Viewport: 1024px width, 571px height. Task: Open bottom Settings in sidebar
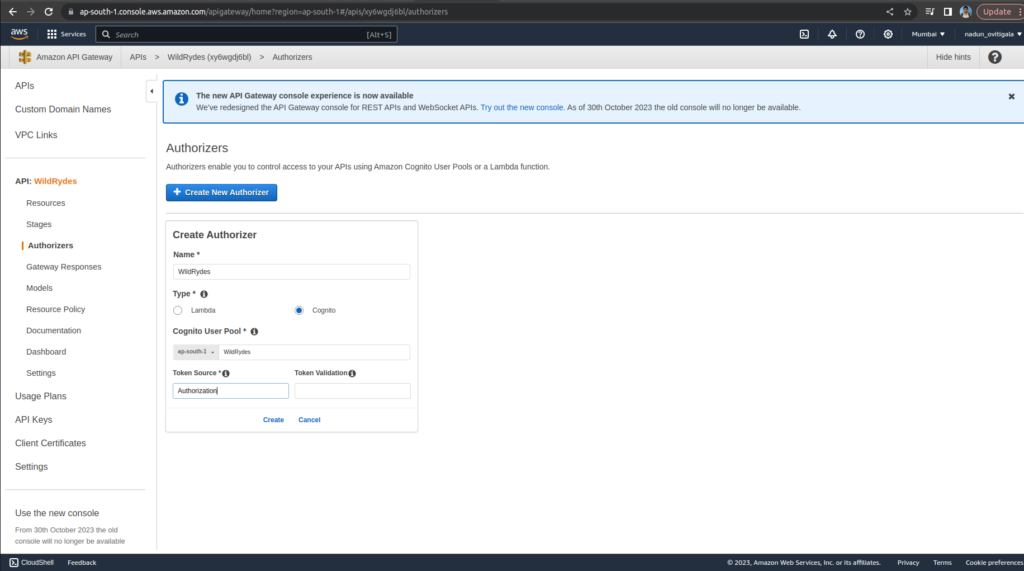31,466
